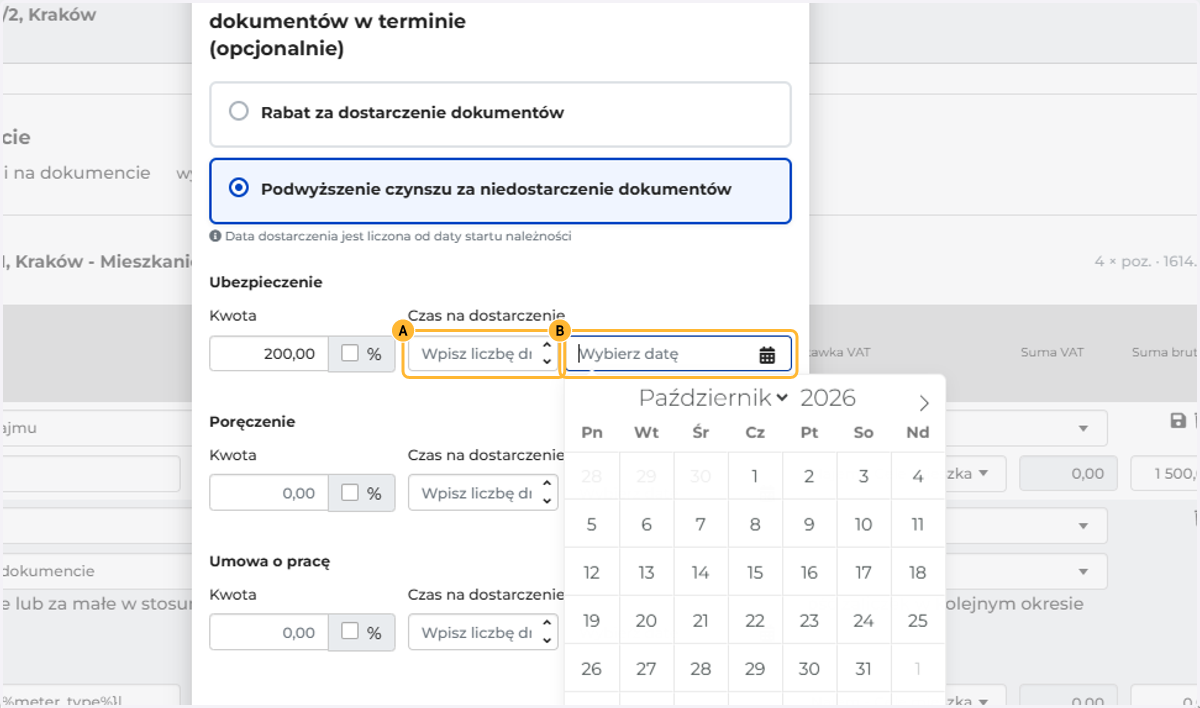Image resolution: width=1200 pixels, height=708 pixels.
Task: Pick October 15 in the calendar
Action: coord(755,573)
